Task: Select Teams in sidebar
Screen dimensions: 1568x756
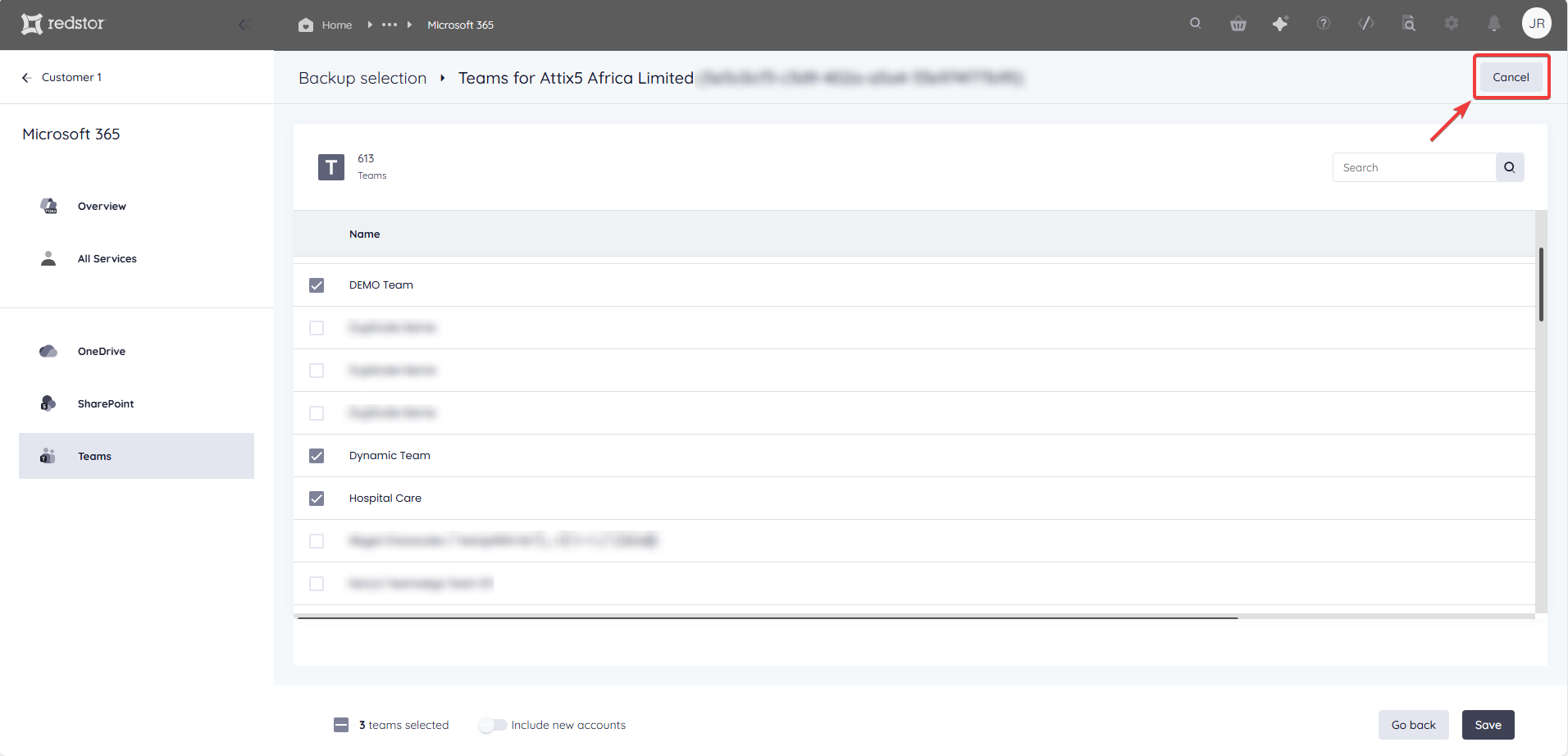Action: tap(136, 456)
